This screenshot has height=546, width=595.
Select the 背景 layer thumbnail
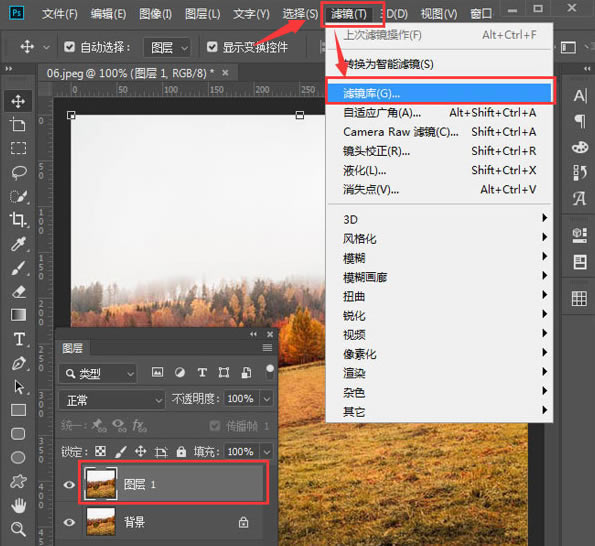click(x=101, y=522)
